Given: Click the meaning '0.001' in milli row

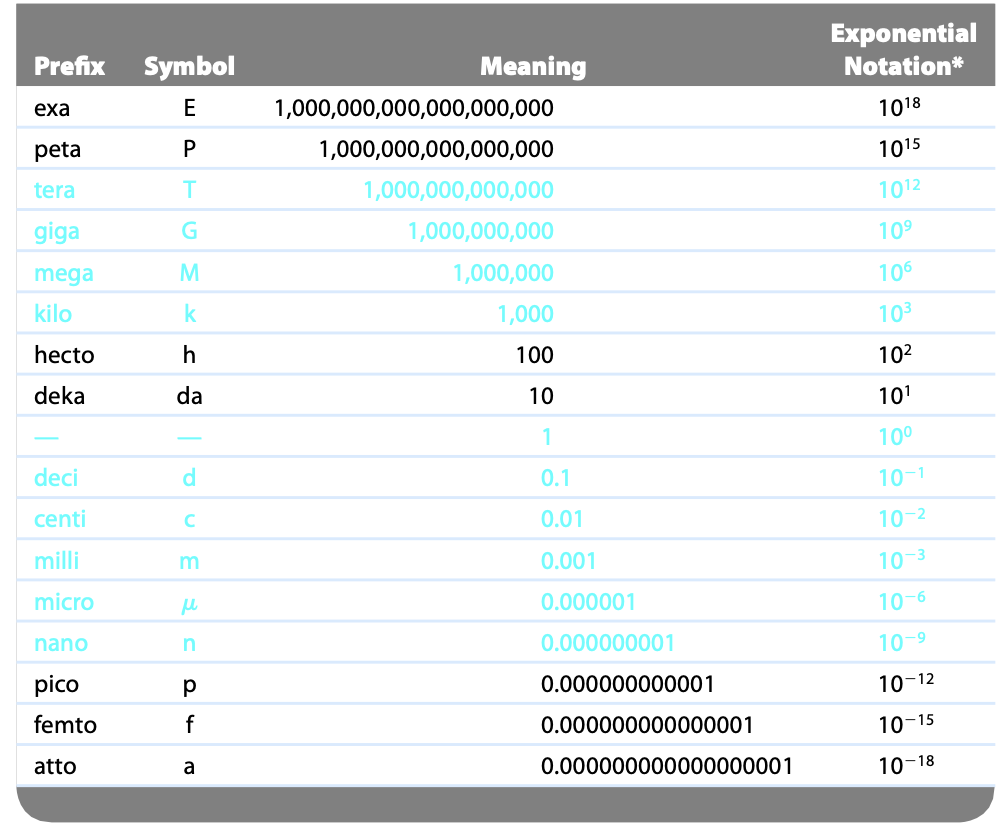Looking at the screenshot, I should [569, 561].
